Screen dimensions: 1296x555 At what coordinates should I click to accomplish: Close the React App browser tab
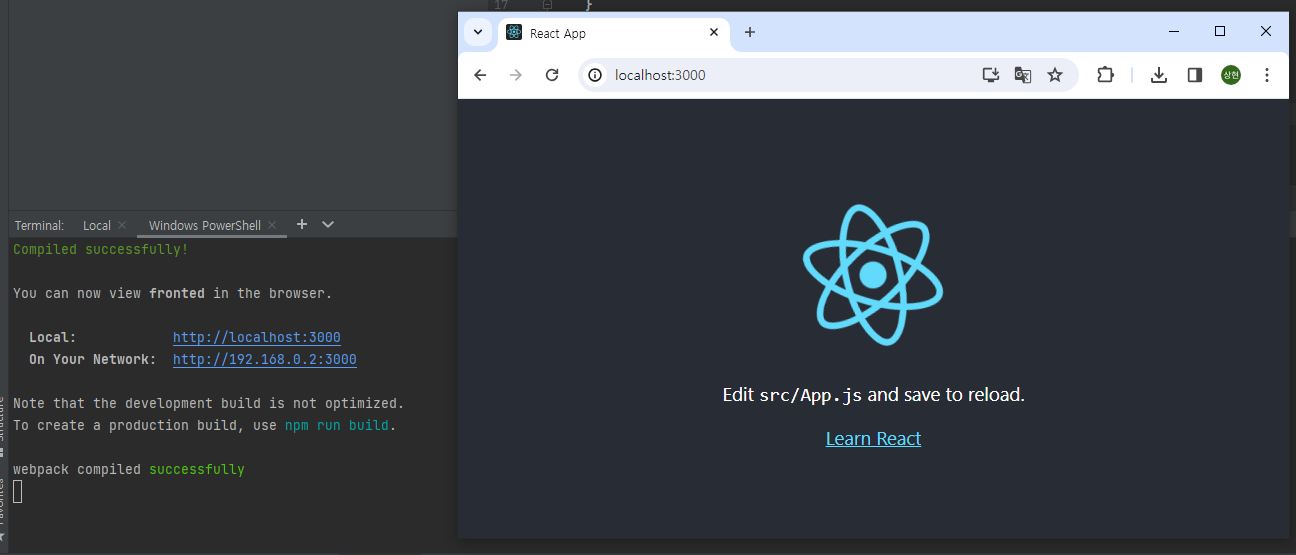click(714, 32)
